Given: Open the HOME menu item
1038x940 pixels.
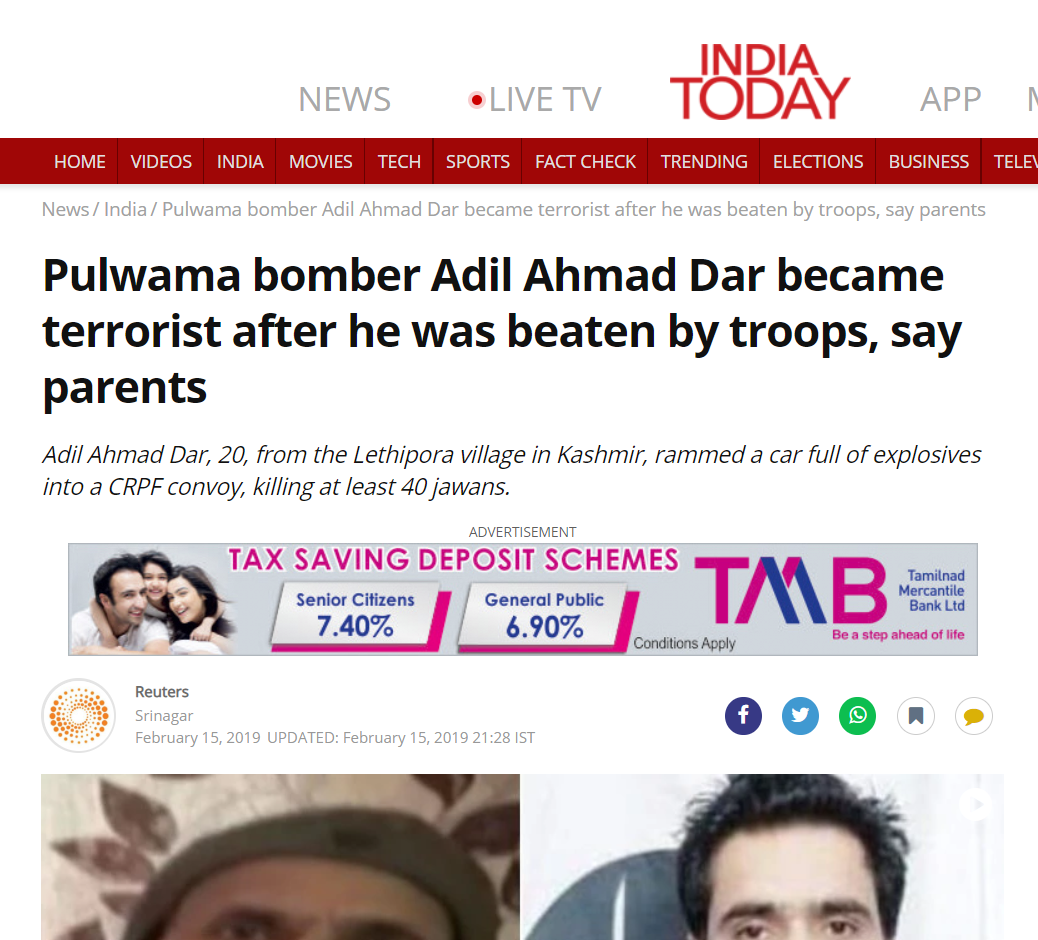Looking at the screenshot, I should point(79,162).
